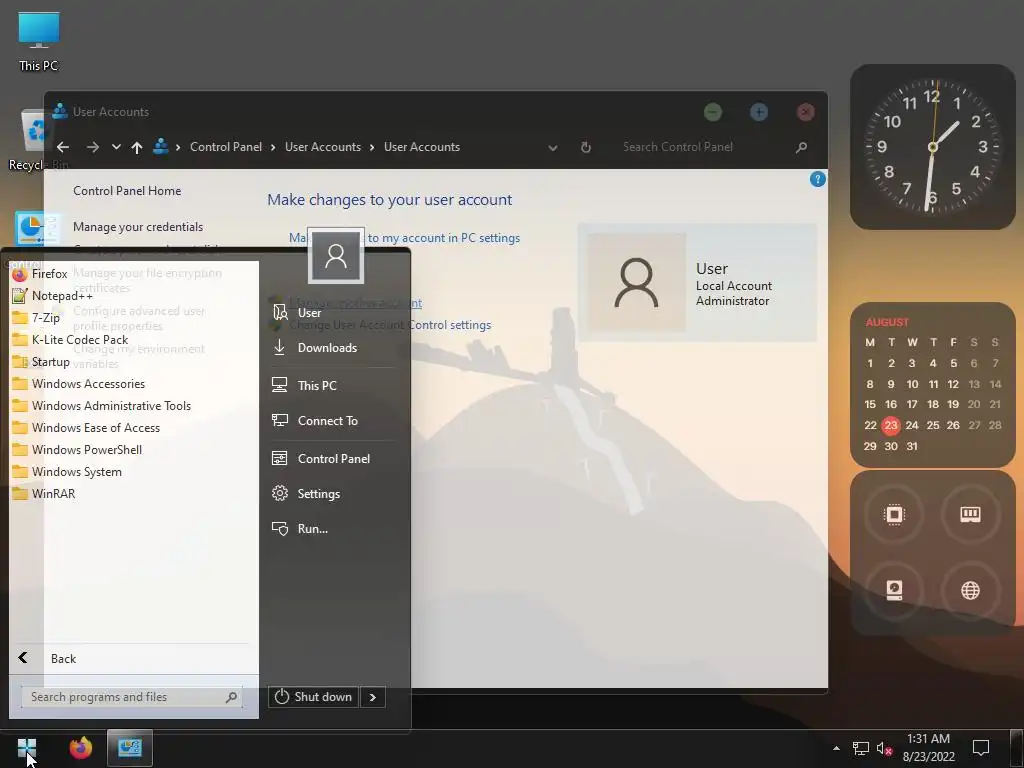
Task: Expand Windows Ease of Access folder
Action: 86,428
